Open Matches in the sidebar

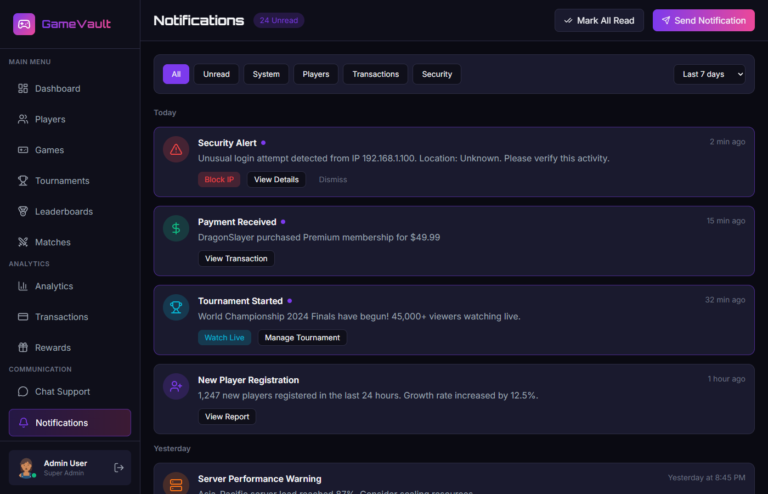tap(70, 242)
